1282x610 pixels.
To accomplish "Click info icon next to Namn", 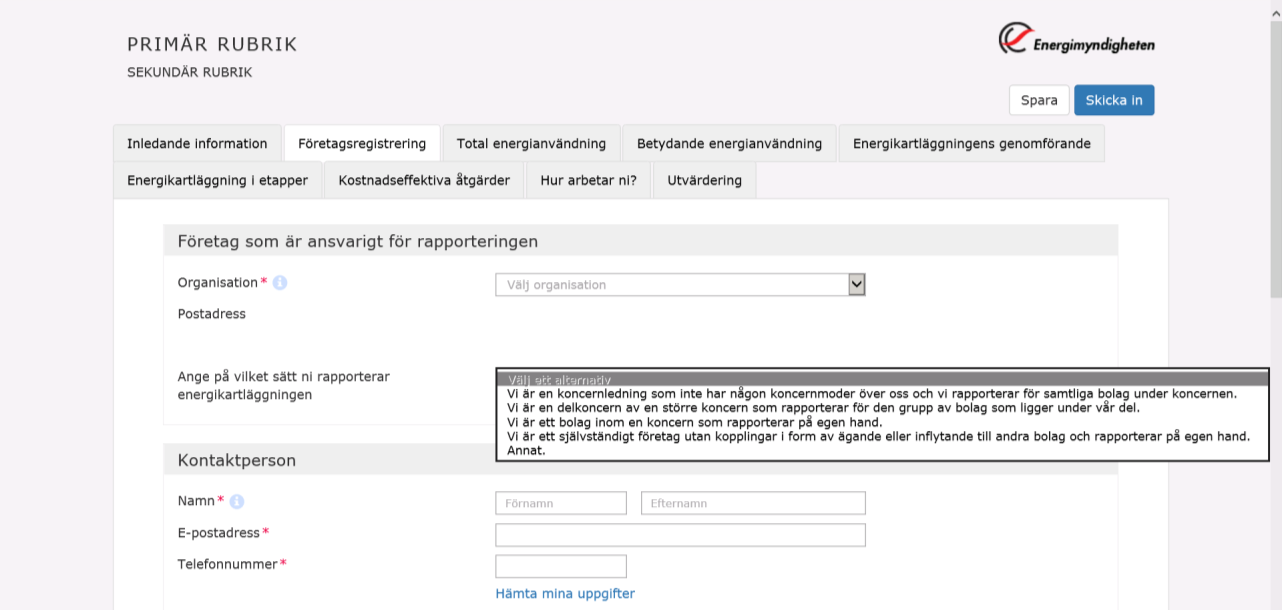I will [x=237, y=501].
